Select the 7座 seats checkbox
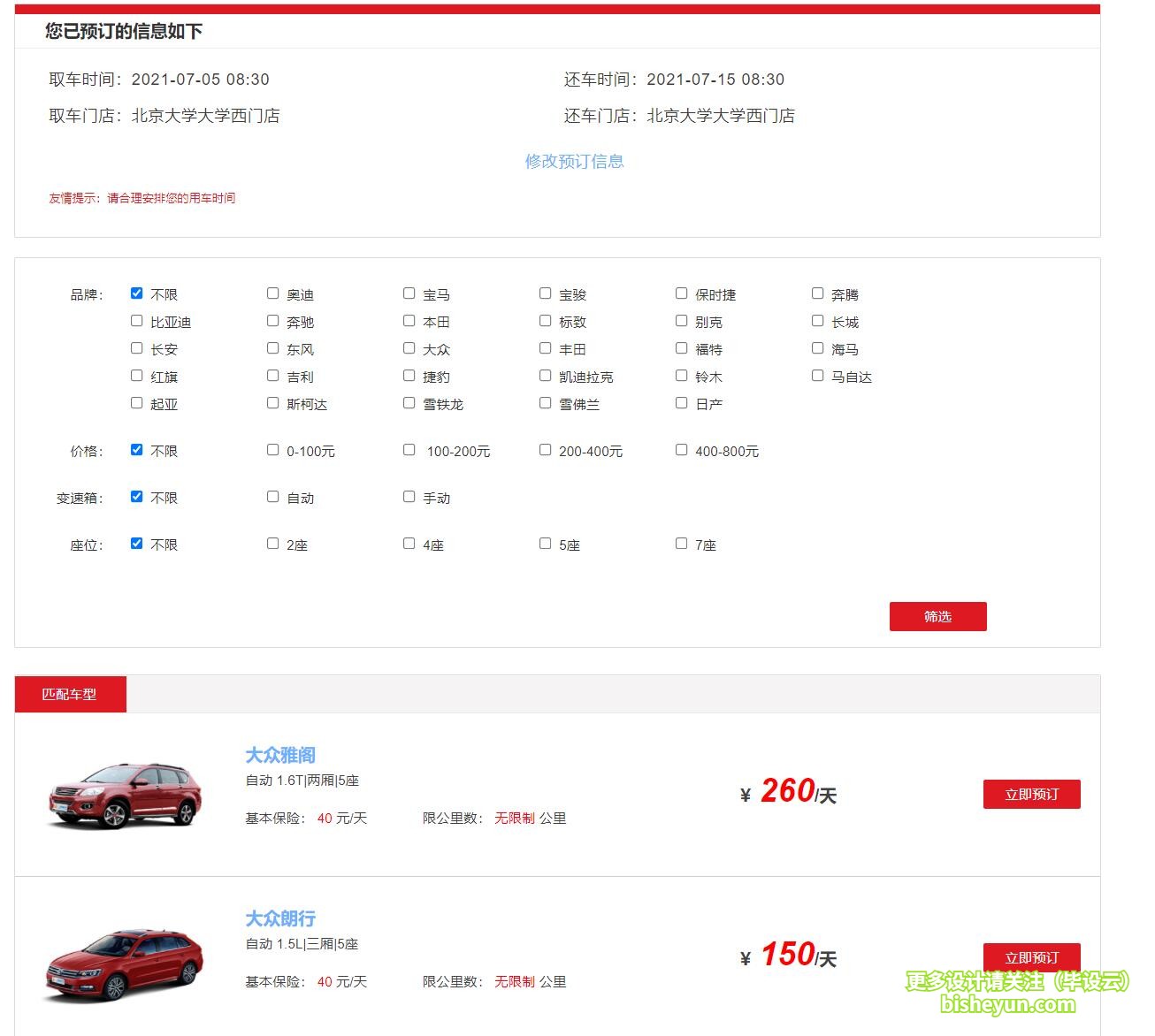 pos(681,543)
